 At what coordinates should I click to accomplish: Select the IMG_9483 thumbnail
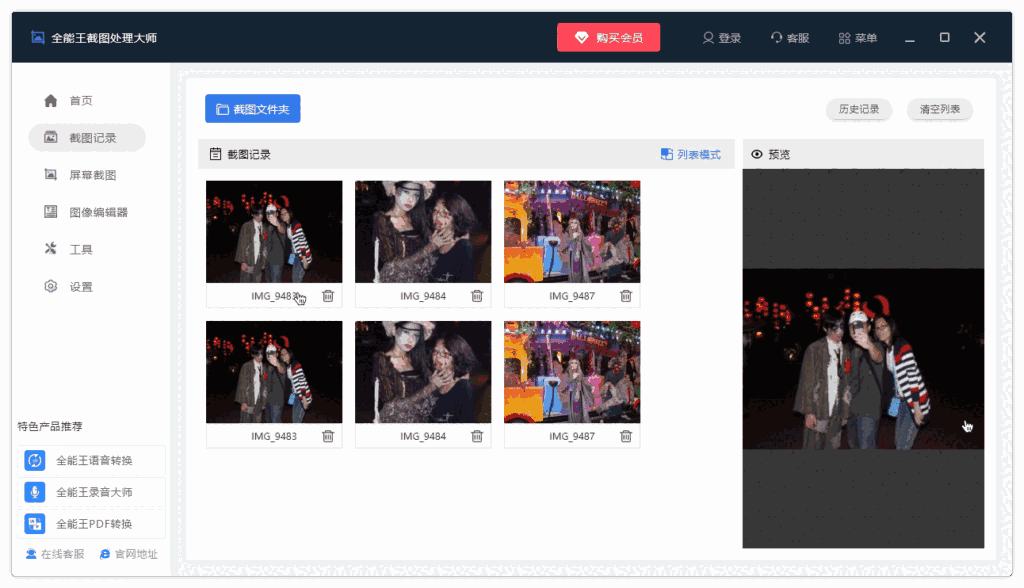coord(274,231)
